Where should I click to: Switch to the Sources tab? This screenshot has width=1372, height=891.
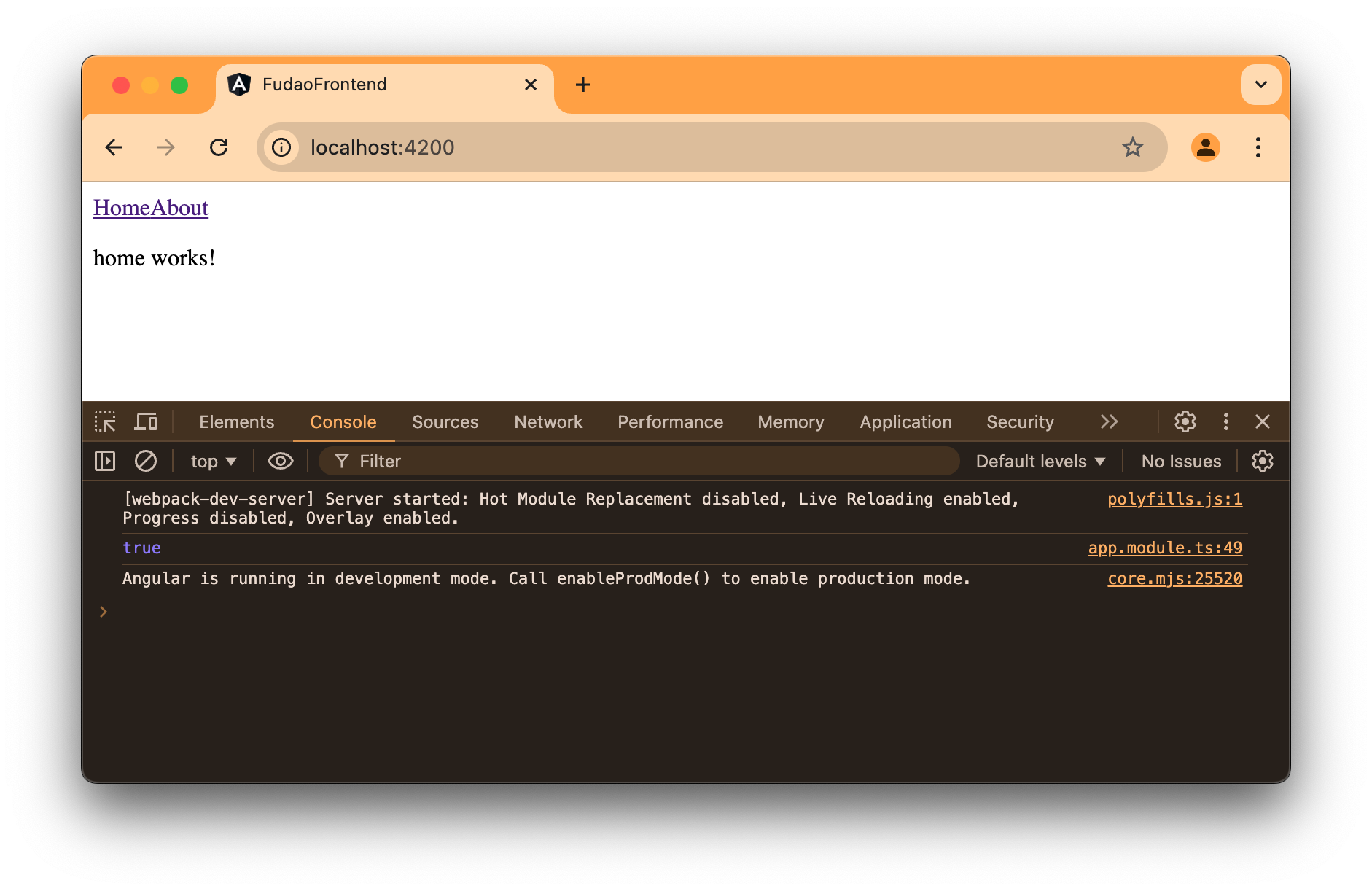pyautogui.click(x=445, y=421)
